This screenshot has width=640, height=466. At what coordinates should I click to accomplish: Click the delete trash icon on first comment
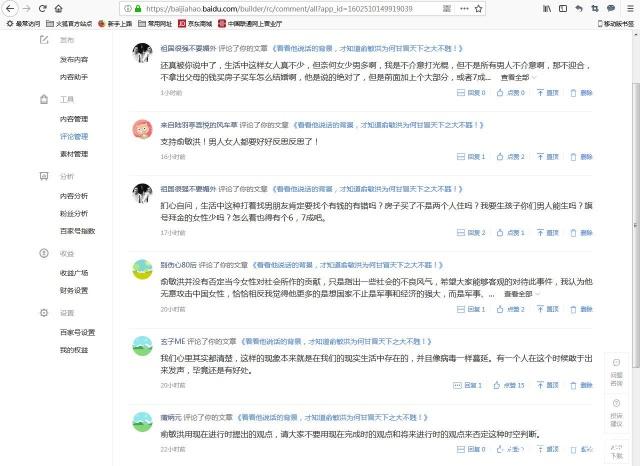pos(573,92)
